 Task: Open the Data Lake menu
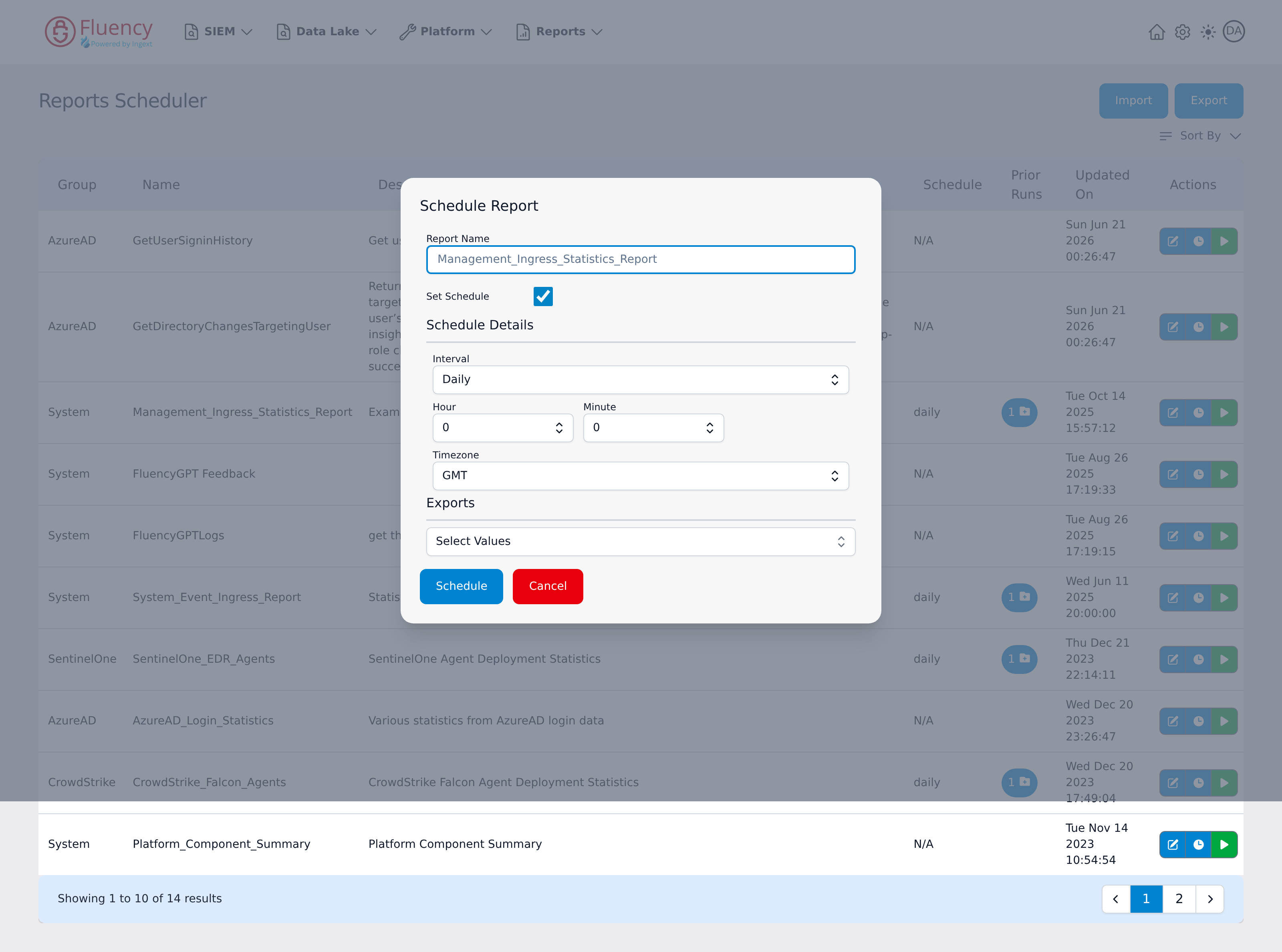[x=326, y=32]
